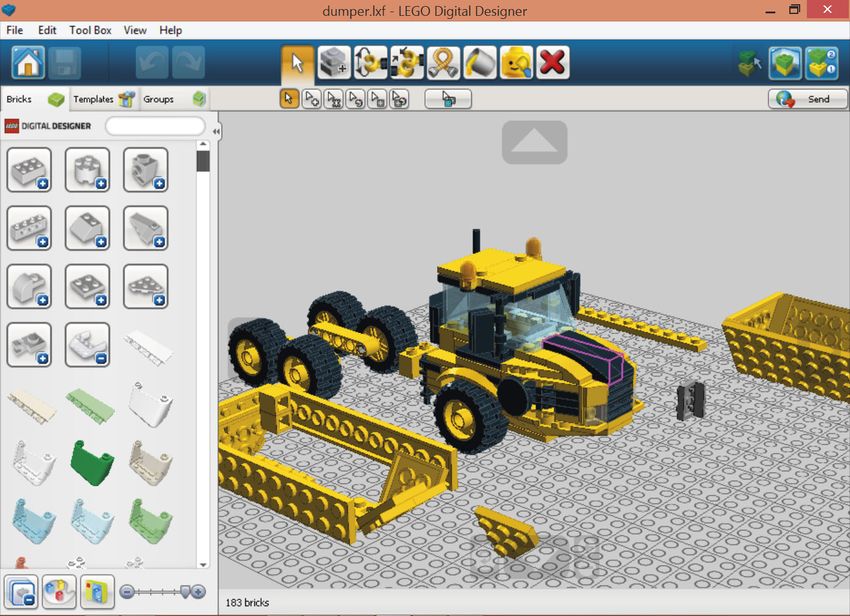Screen dimensions: 850x616
Task: Select the Hide brick minifig-head tool
Action: [x=516, y=62]
